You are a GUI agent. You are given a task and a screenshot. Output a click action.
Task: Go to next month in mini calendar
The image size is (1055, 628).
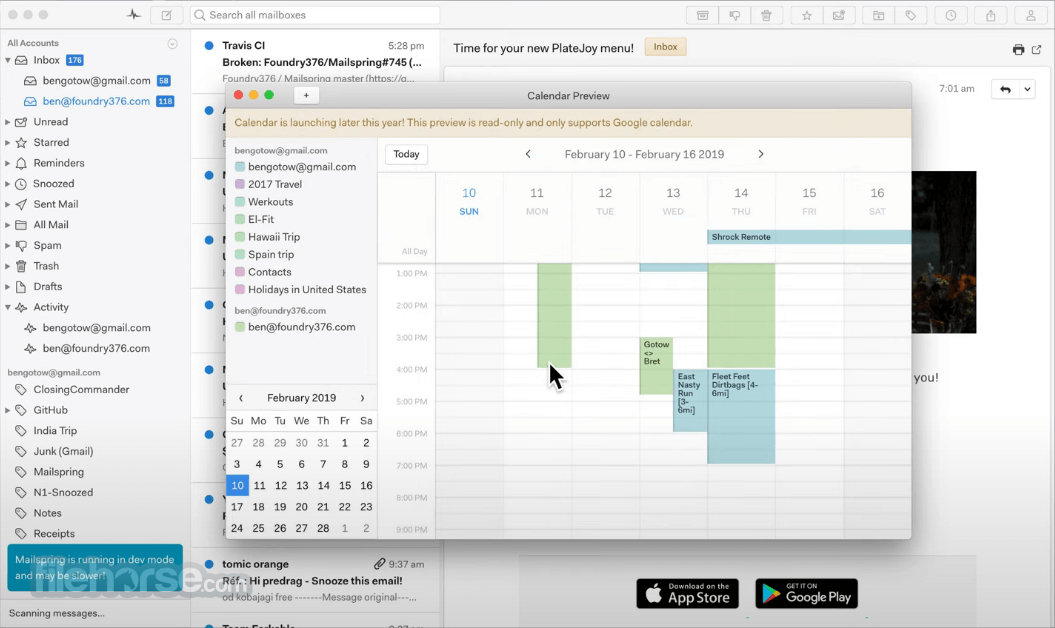pyautogui.click(x=362, y=398)
